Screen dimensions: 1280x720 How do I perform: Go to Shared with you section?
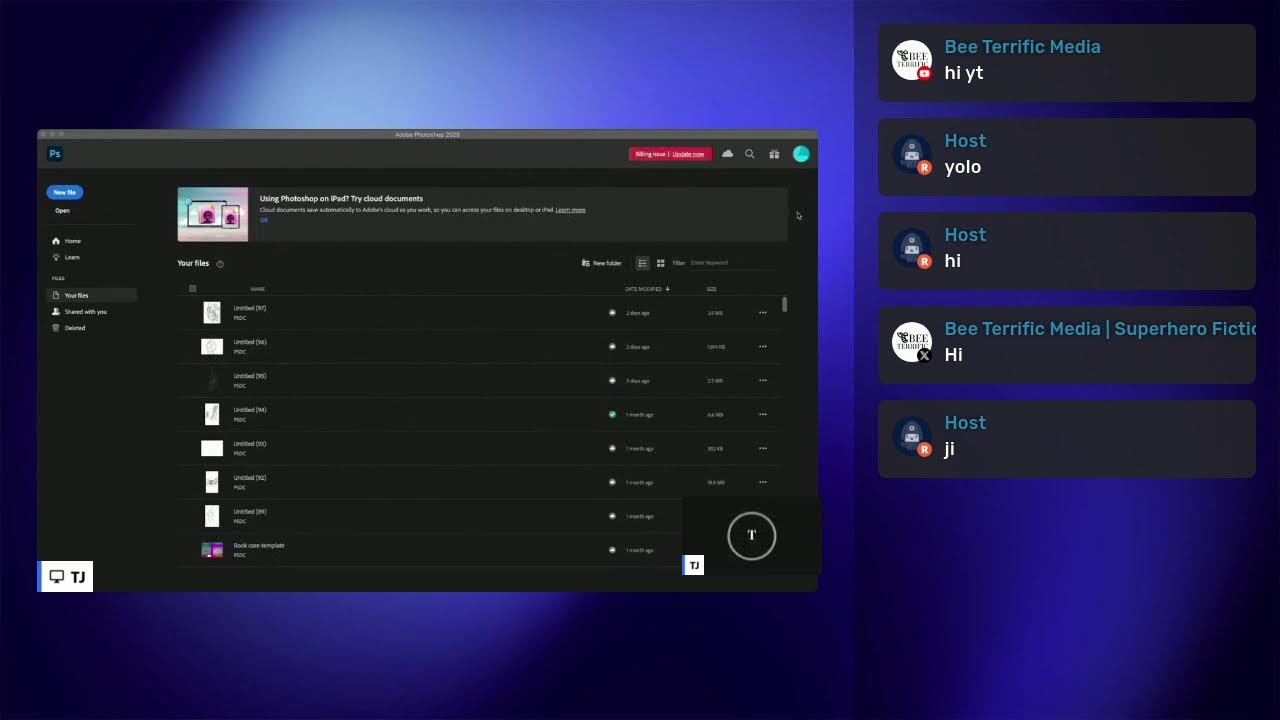(85, 312)
